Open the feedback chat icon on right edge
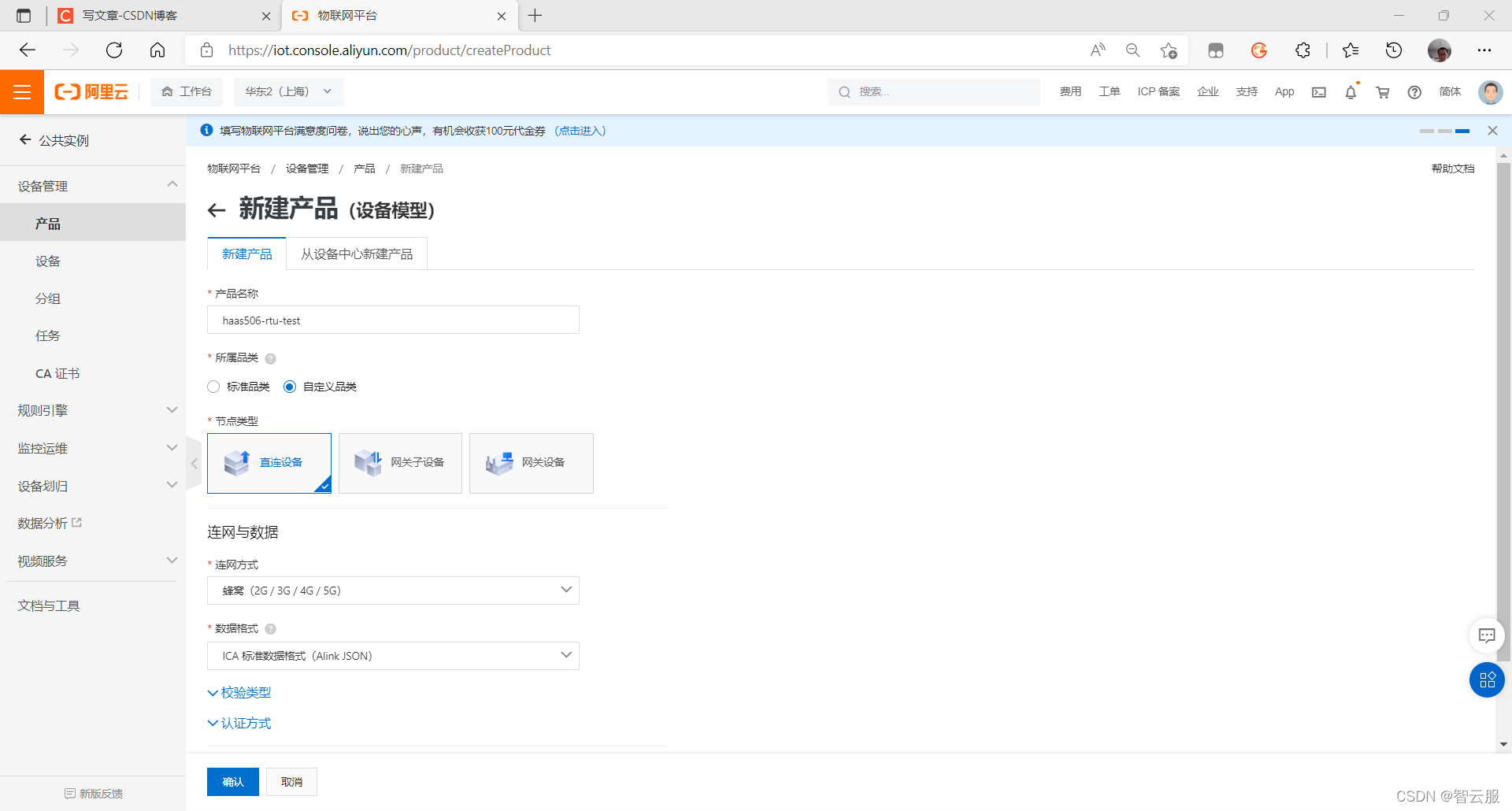This screenshot has height=811, width=1512. tap(1487, 635)
